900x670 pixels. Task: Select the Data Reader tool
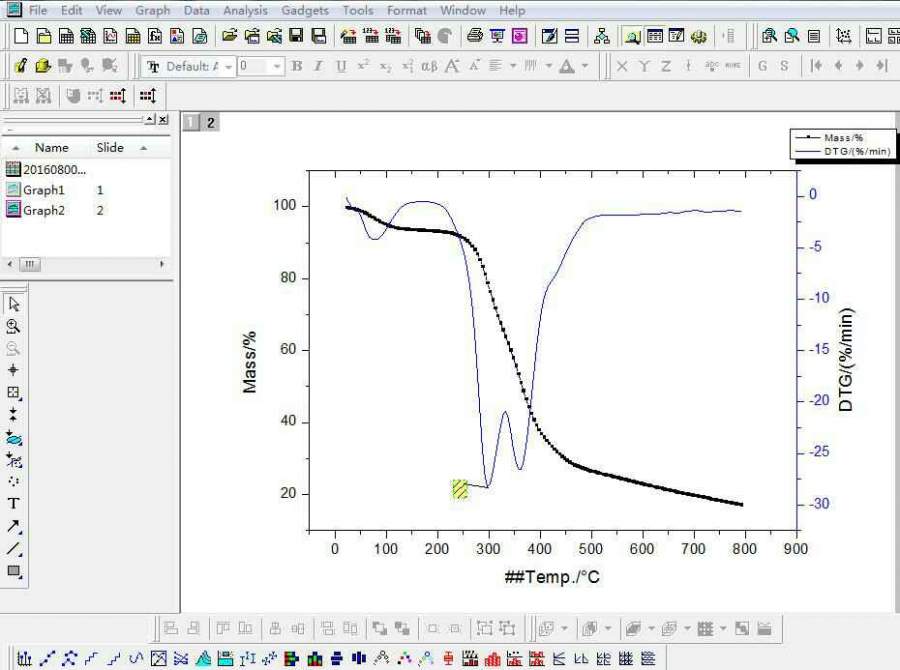[x=13, y=393]
